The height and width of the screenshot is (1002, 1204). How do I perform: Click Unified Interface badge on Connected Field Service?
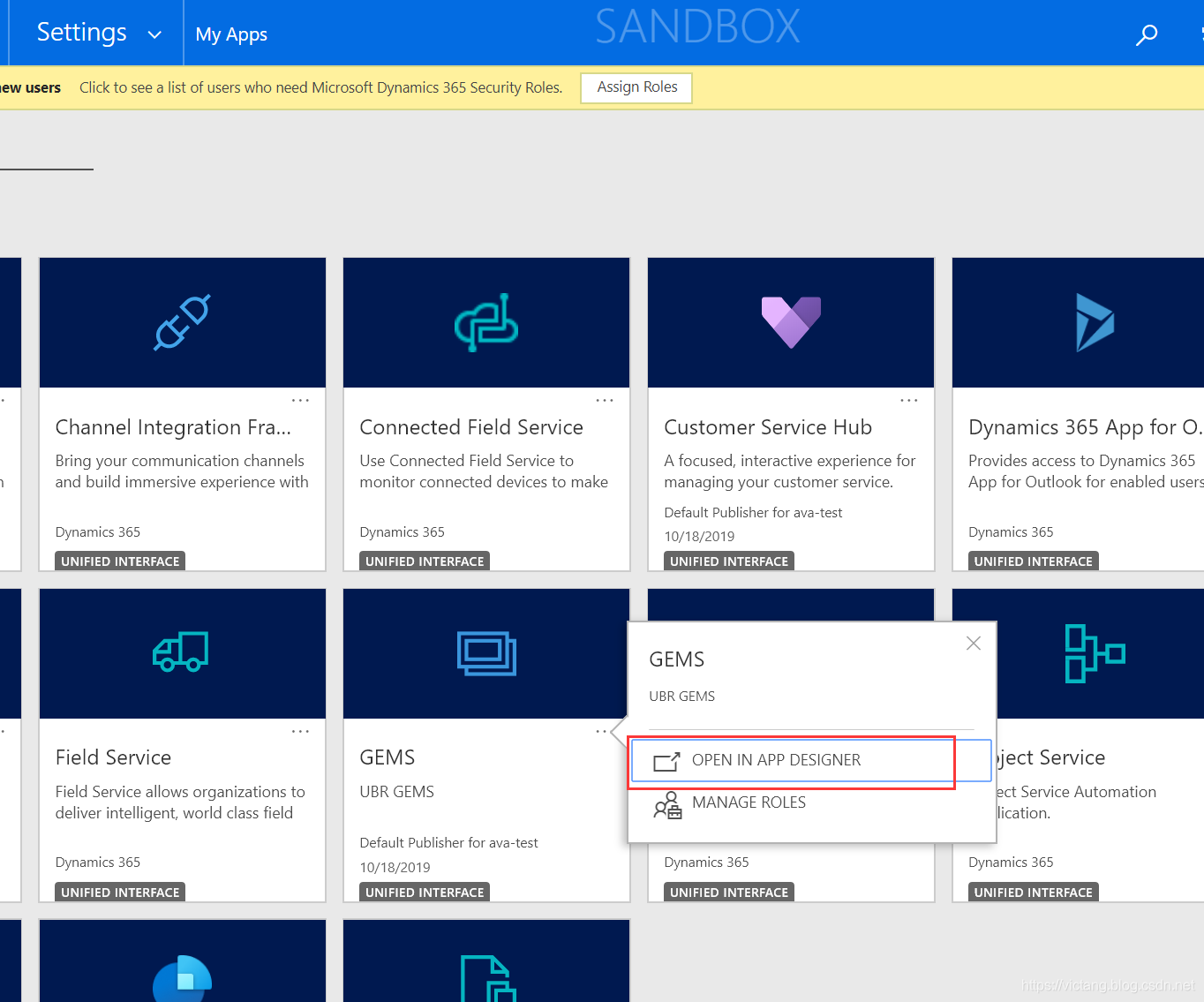click(425, 561)
